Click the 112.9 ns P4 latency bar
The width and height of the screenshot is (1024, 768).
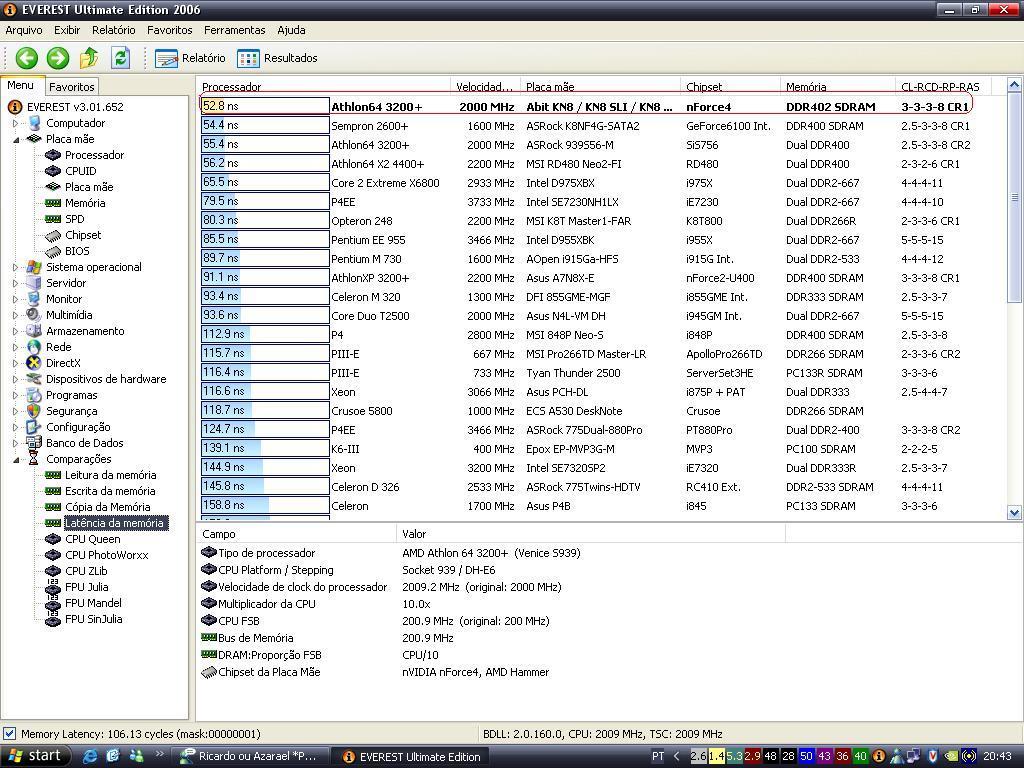265,334
